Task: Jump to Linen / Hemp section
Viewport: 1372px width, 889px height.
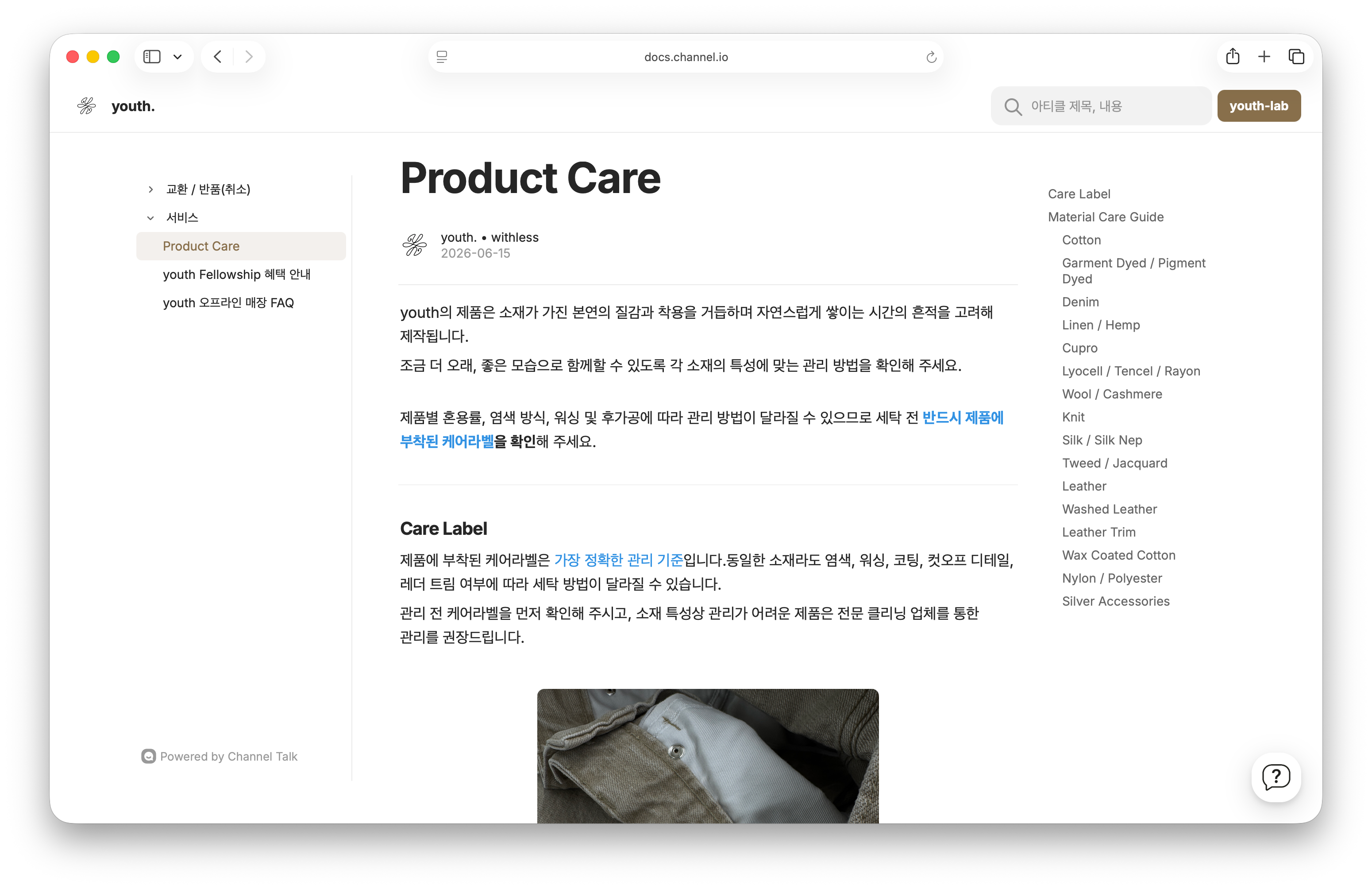Action: (x=1101, y=325)
